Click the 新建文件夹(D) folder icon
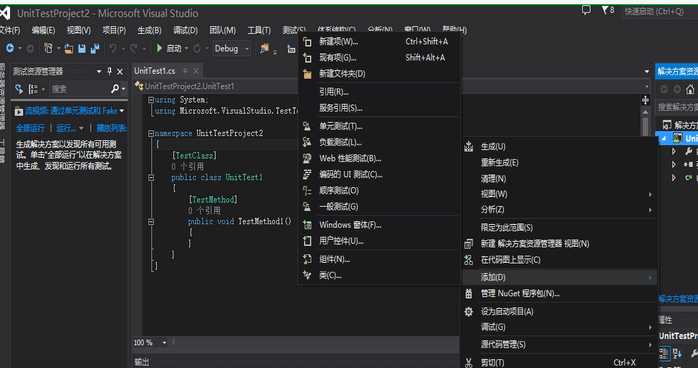This screenshot has height=368, width=698. click(x=307, y=74)
